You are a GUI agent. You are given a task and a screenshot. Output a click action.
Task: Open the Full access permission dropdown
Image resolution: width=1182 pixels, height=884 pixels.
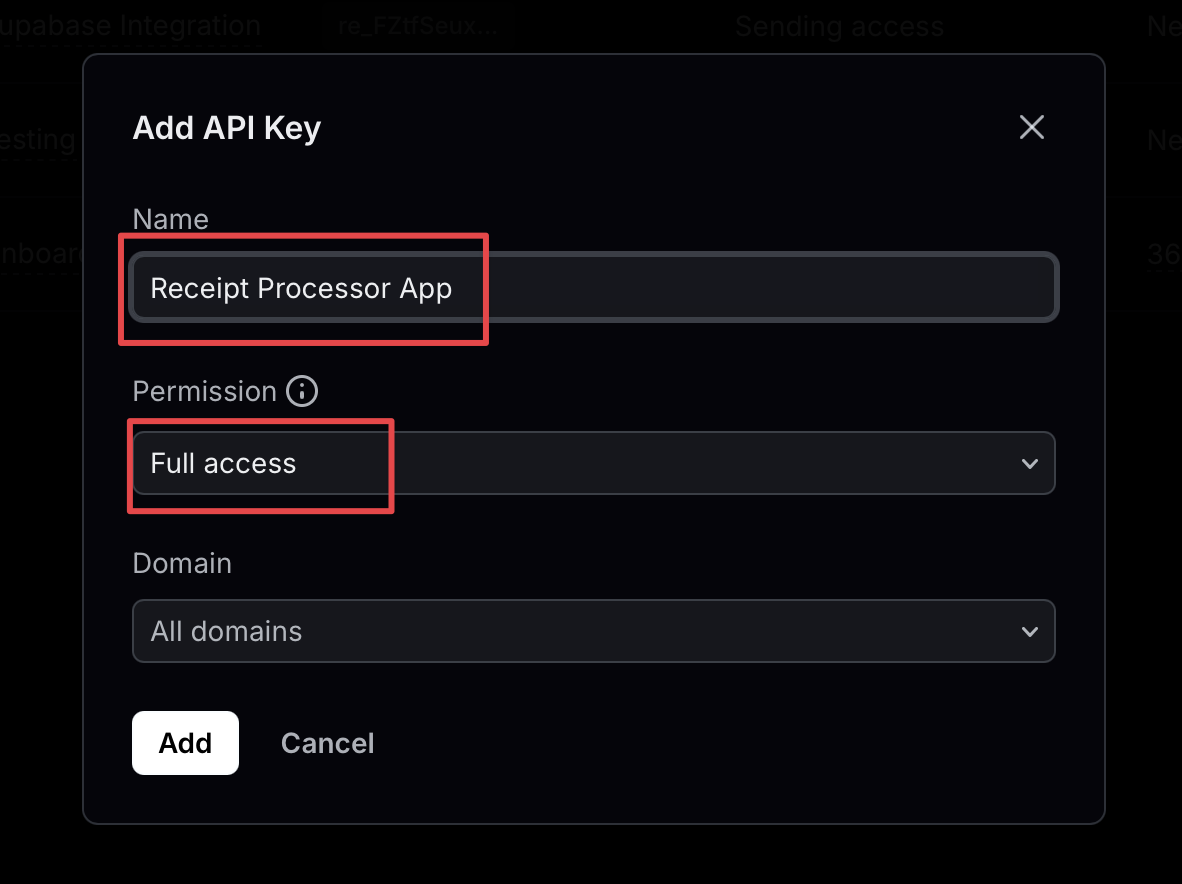tap(594, 463)
